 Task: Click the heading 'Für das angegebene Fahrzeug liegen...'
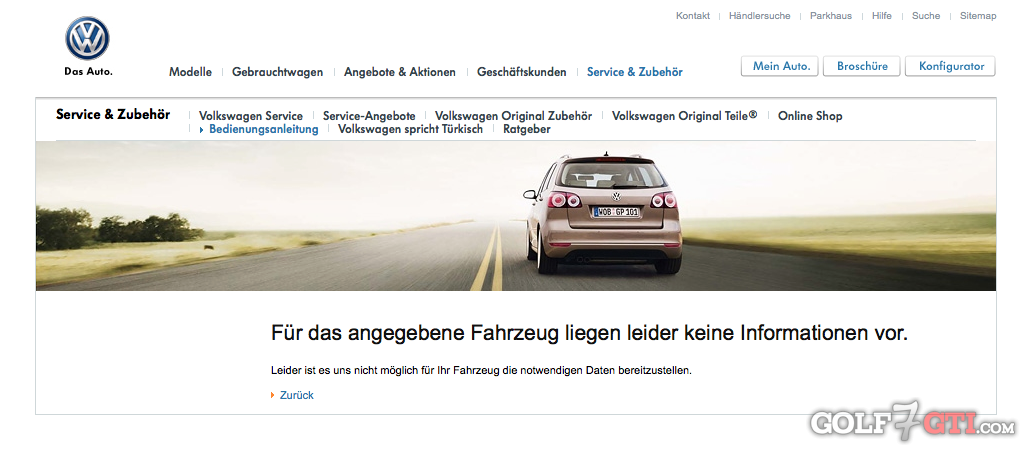point(590,333)
